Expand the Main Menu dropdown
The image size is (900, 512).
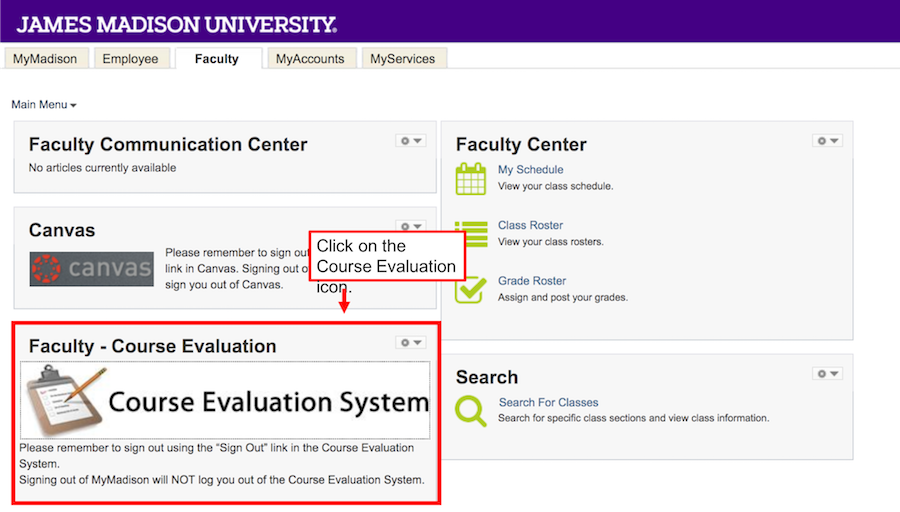(44, 104)
